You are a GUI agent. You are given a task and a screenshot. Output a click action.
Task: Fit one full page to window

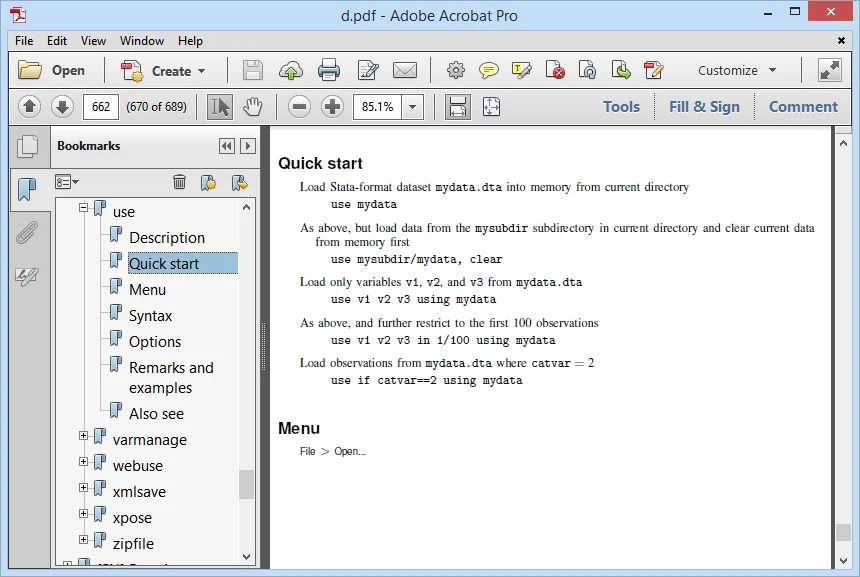(x=491, y=106)
